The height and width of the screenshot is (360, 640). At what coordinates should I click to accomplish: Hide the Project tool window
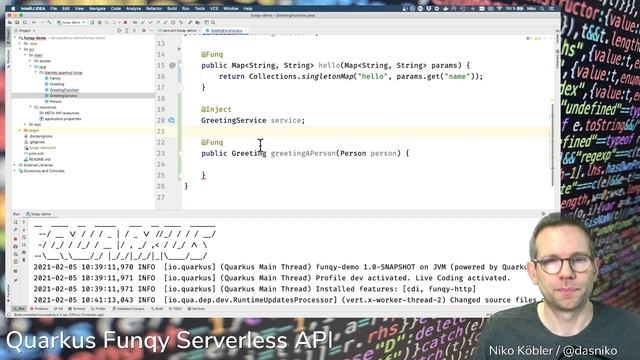click(x=151, y=31)
